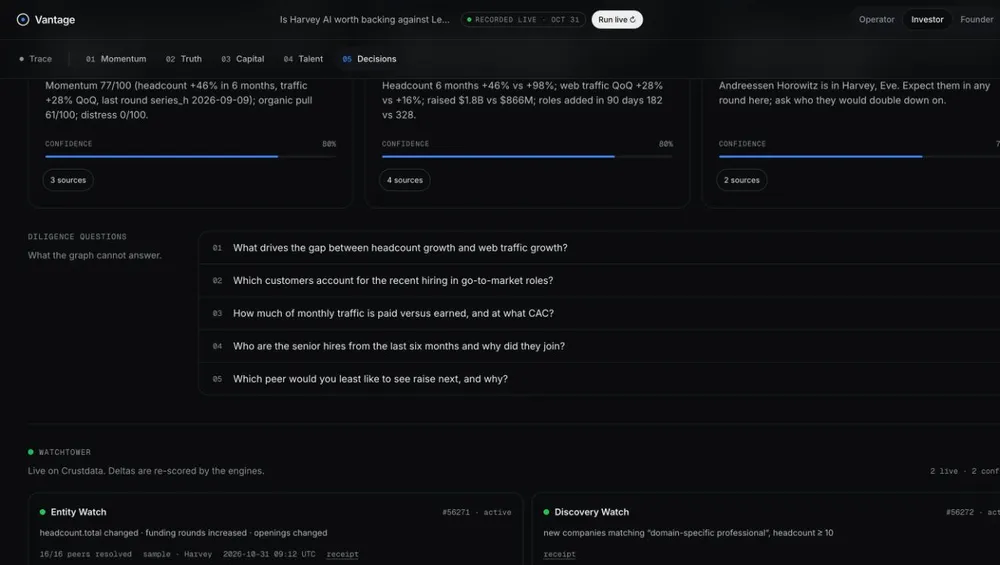Click the 2 live counter text
The image size is (1000, 565).
click(943, 471)
